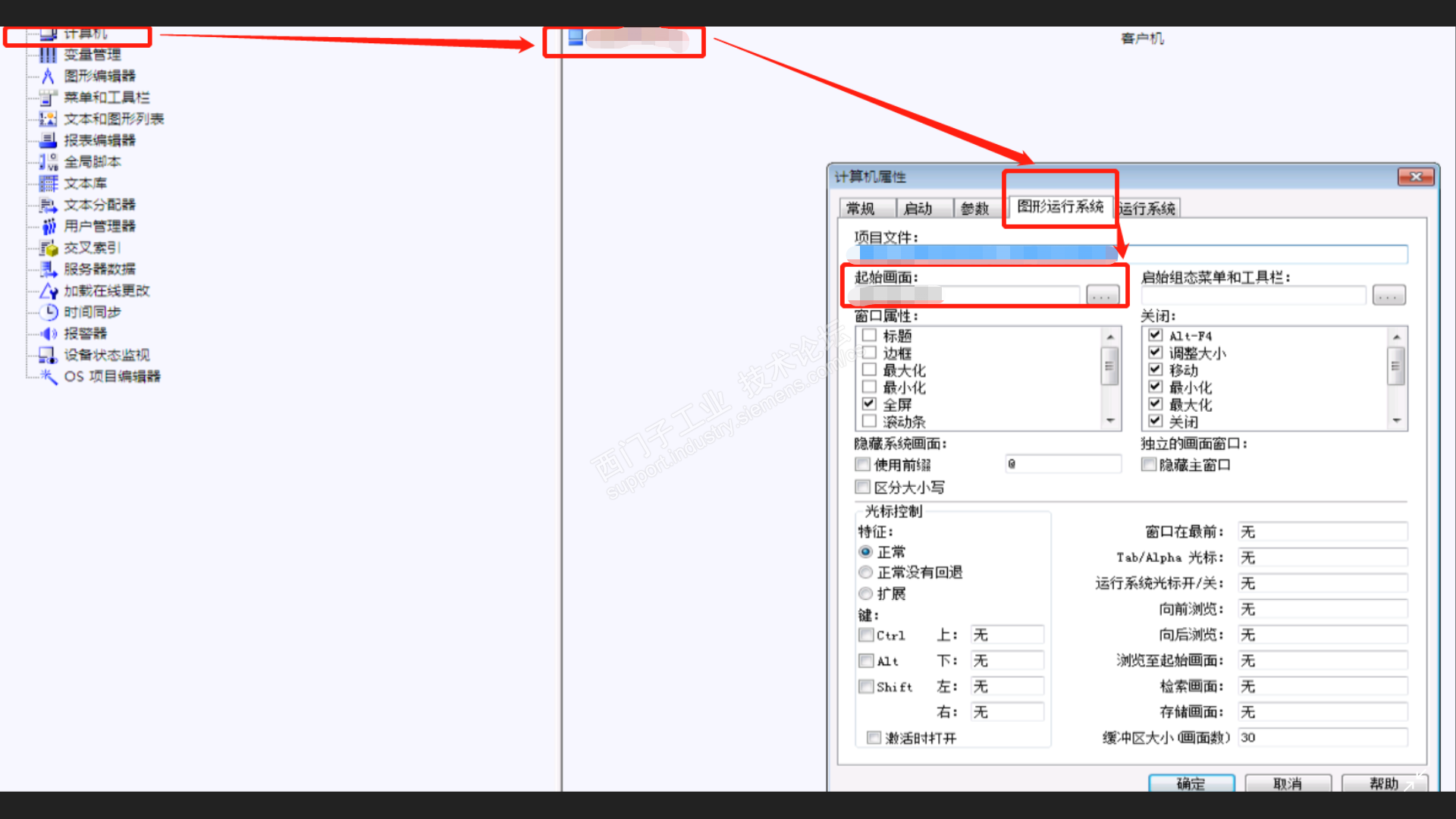Select the 扩展 cursor radio button

click(x=865, y=593)
